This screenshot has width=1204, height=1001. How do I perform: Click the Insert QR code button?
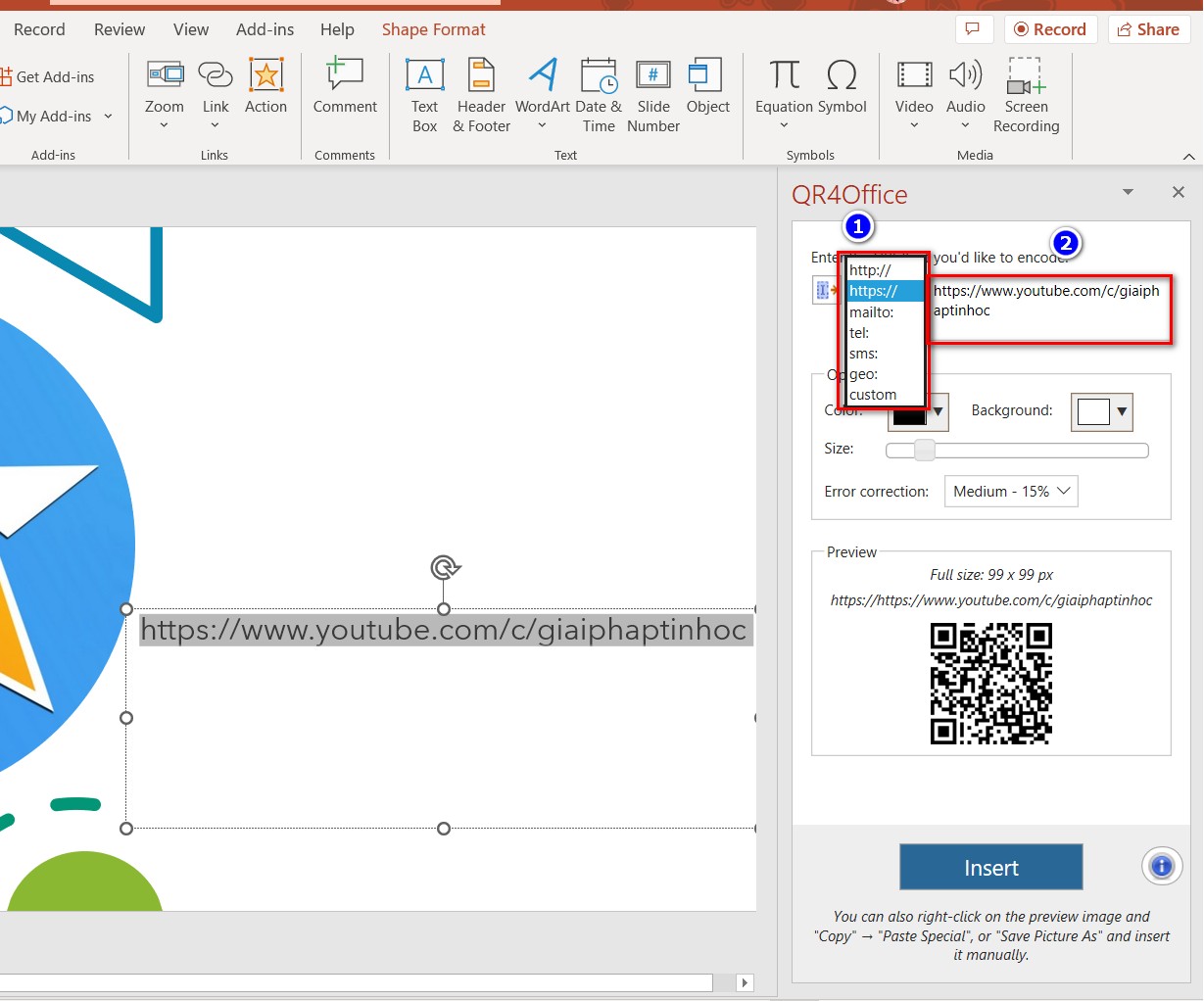point(991,867)
